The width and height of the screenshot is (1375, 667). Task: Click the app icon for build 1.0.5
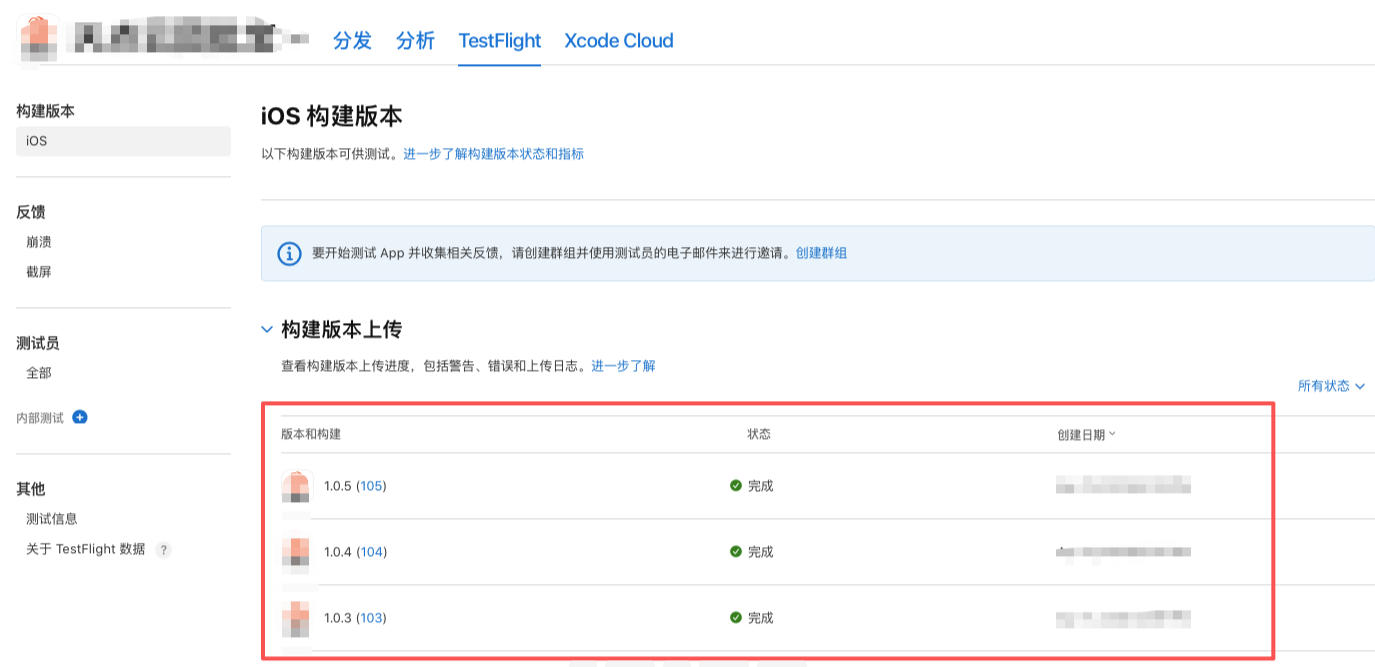click(296, 487)
